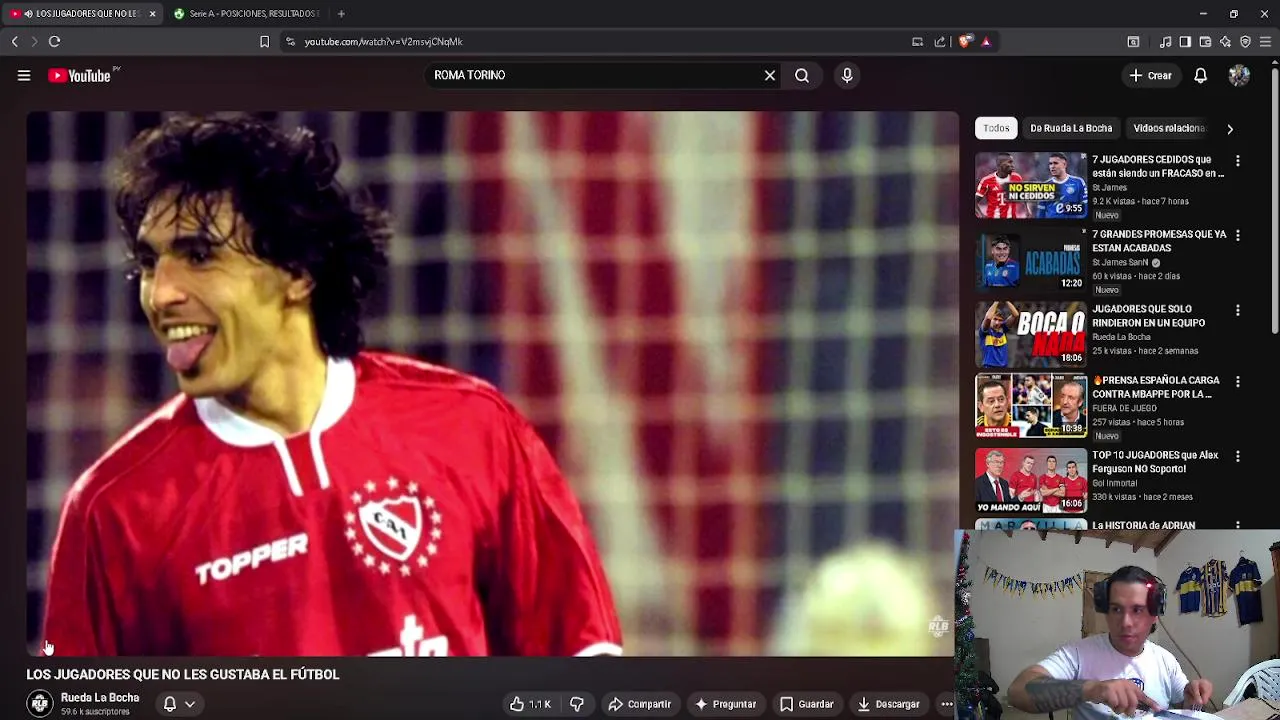Open more actions three-dot menu
Screen dimensions: 1280x720
click(x=946, y=704)
